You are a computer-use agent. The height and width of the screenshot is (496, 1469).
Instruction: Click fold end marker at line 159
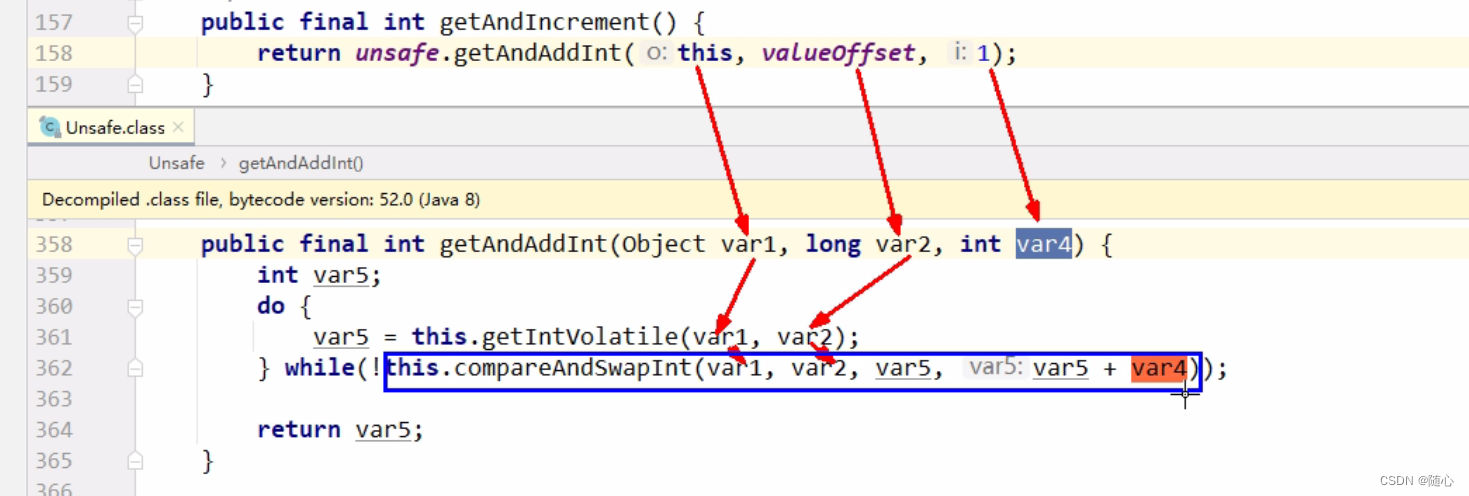[136, 85]
